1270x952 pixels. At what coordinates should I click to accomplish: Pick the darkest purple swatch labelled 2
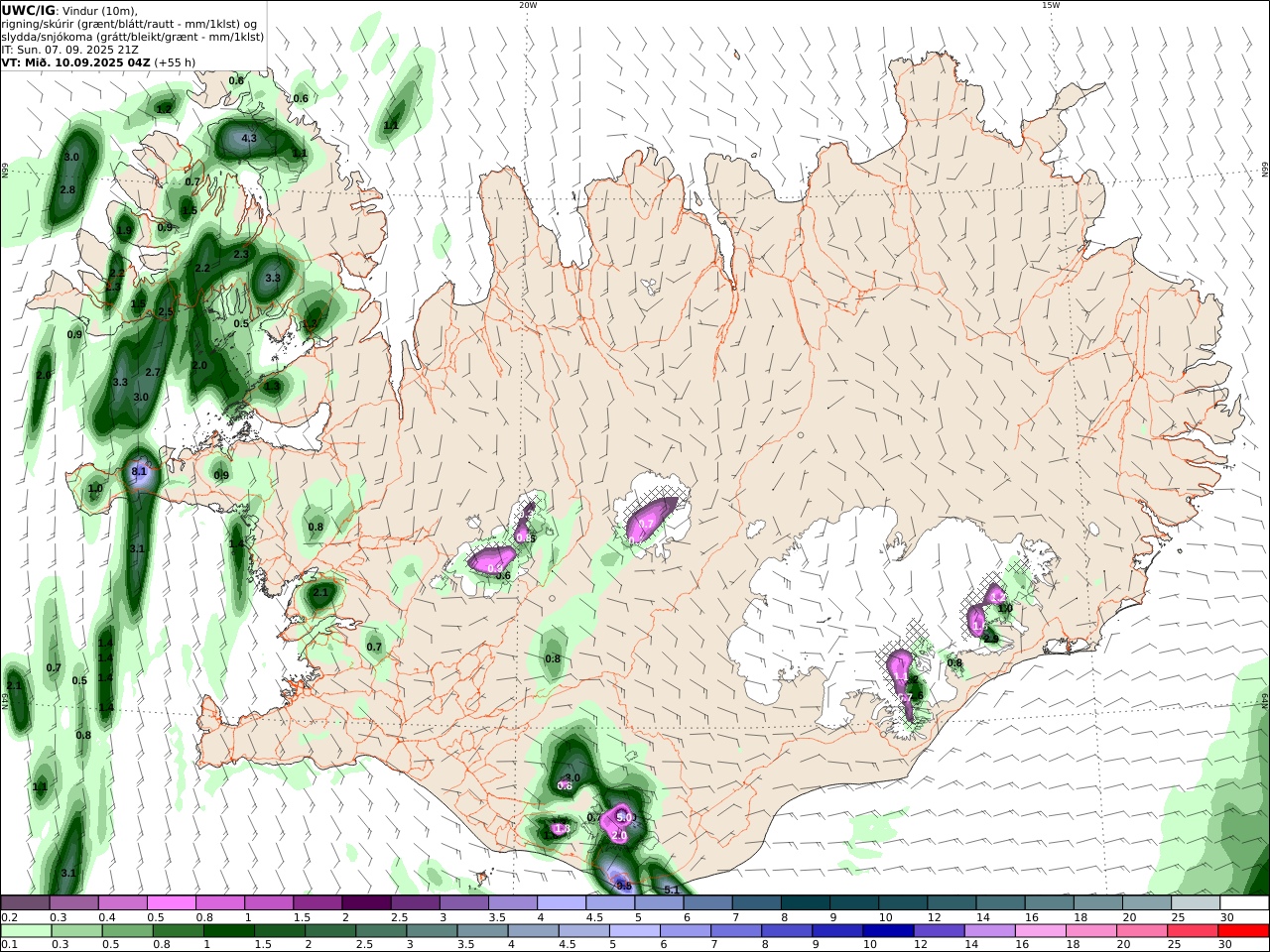tap(366, 902)
